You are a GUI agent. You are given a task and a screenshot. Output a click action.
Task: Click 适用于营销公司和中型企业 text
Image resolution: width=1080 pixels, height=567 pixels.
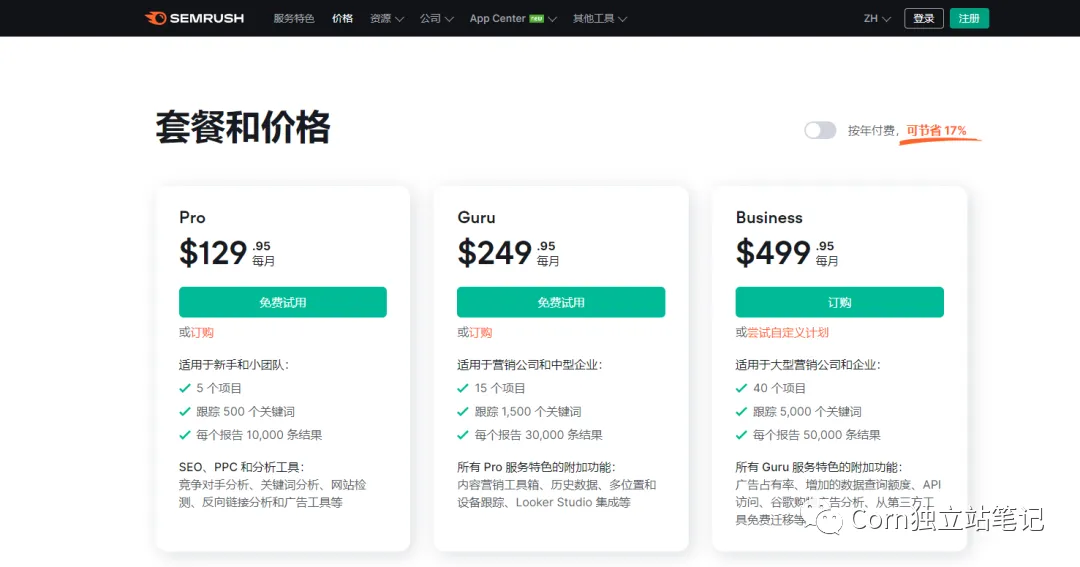(x=529, y=365)
